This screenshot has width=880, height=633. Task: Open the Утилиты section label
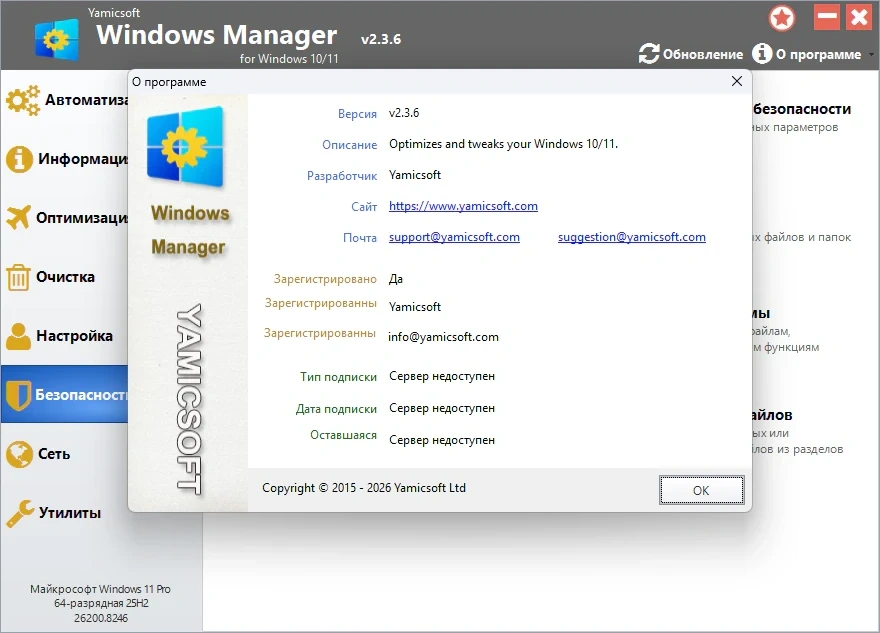click(70, 513)
